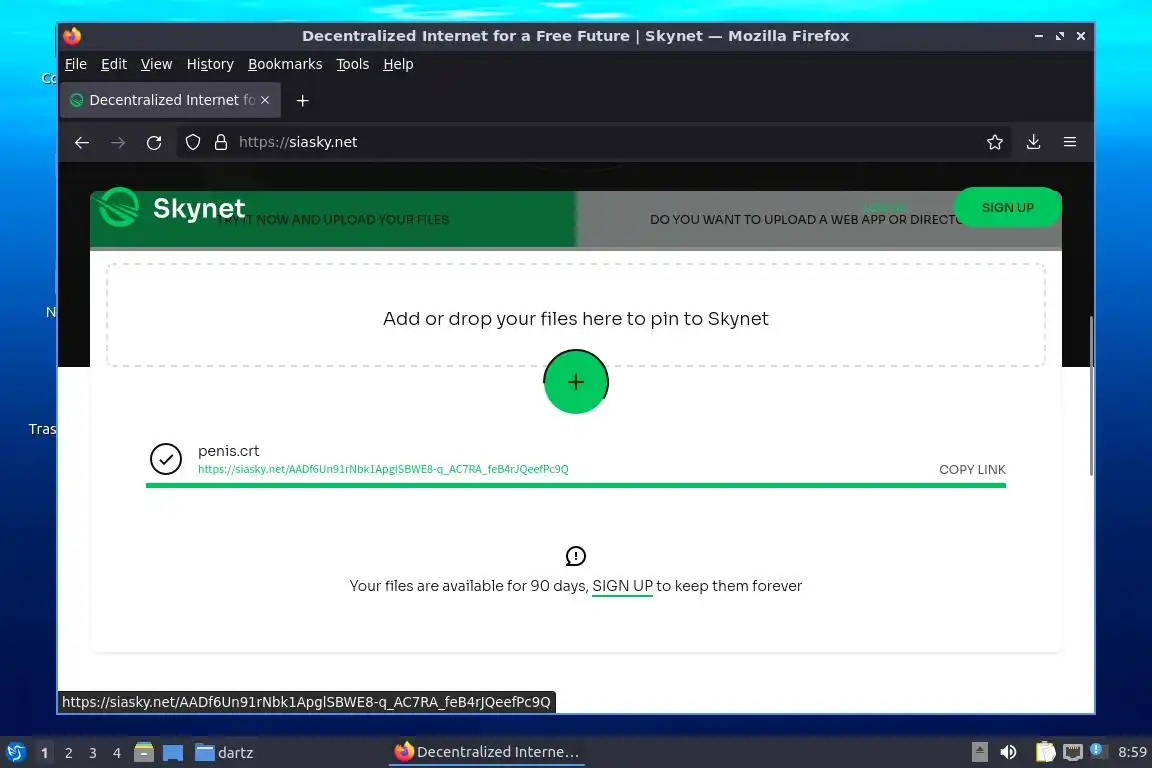Click the Firefox taskbar window entry
Viewport: 1152px width, 768px height.
click(487, 752)
